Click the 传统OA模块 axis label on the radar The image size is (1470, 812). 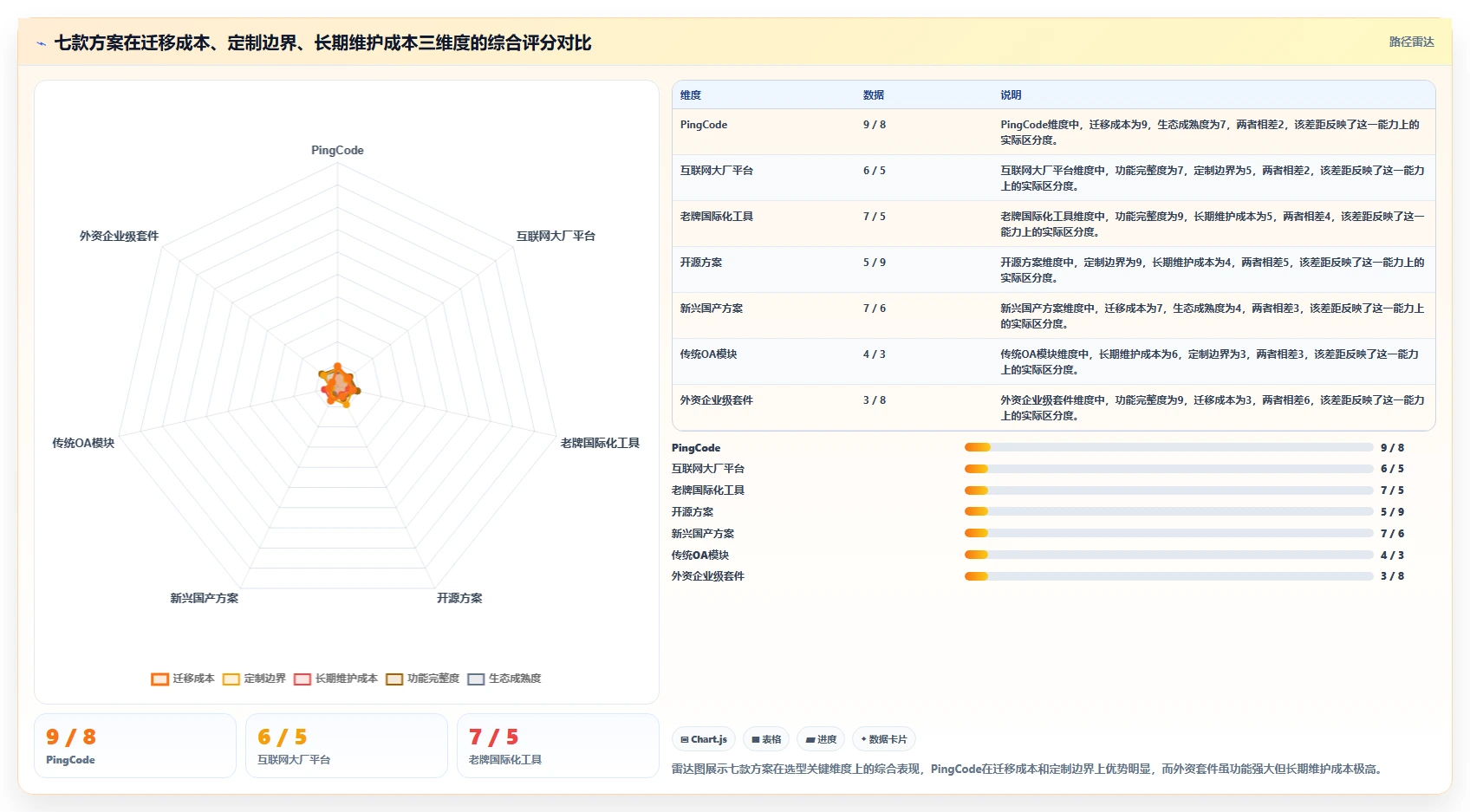83,443
